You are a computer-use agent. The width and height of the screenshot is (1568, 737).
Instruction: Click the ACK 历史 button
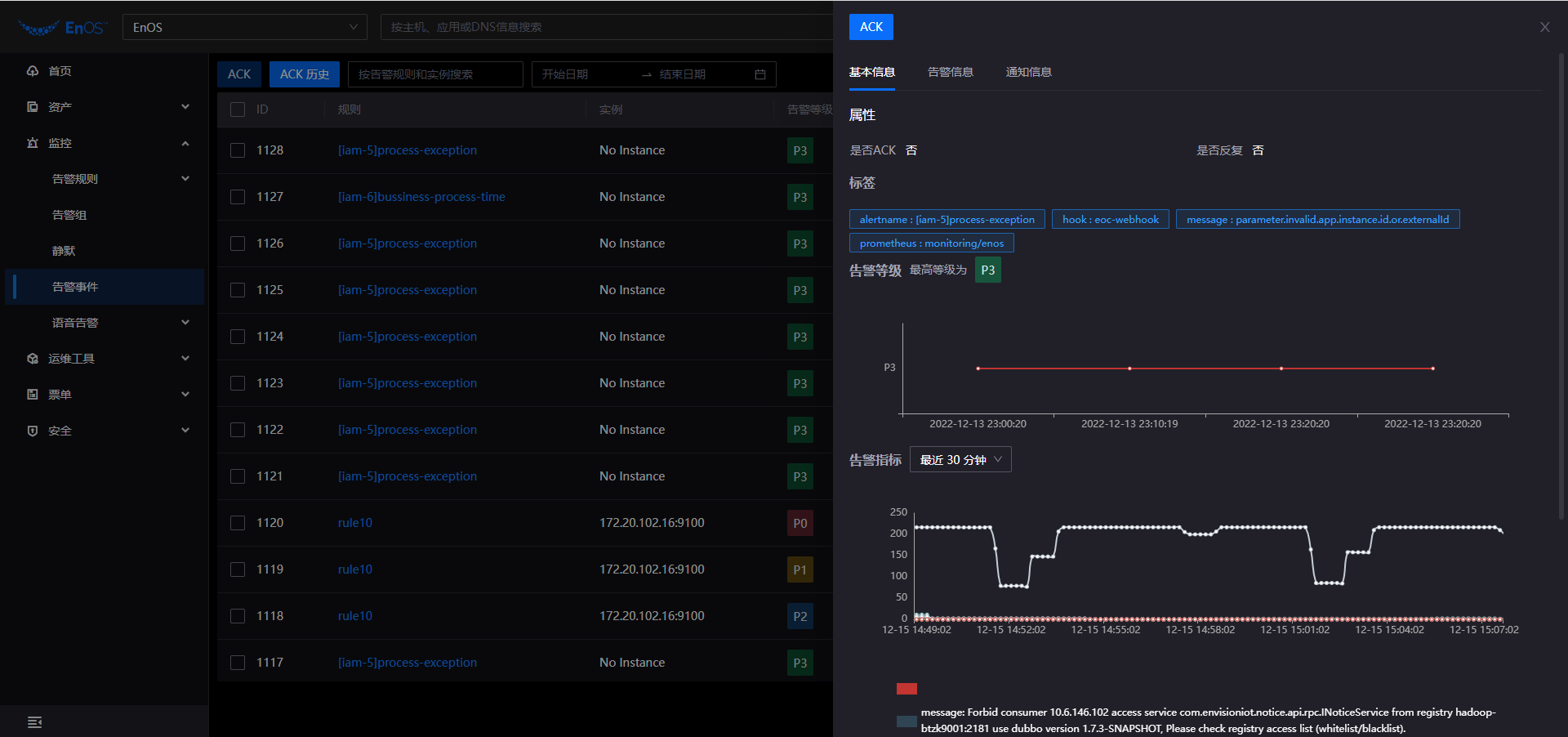[305, 74]
